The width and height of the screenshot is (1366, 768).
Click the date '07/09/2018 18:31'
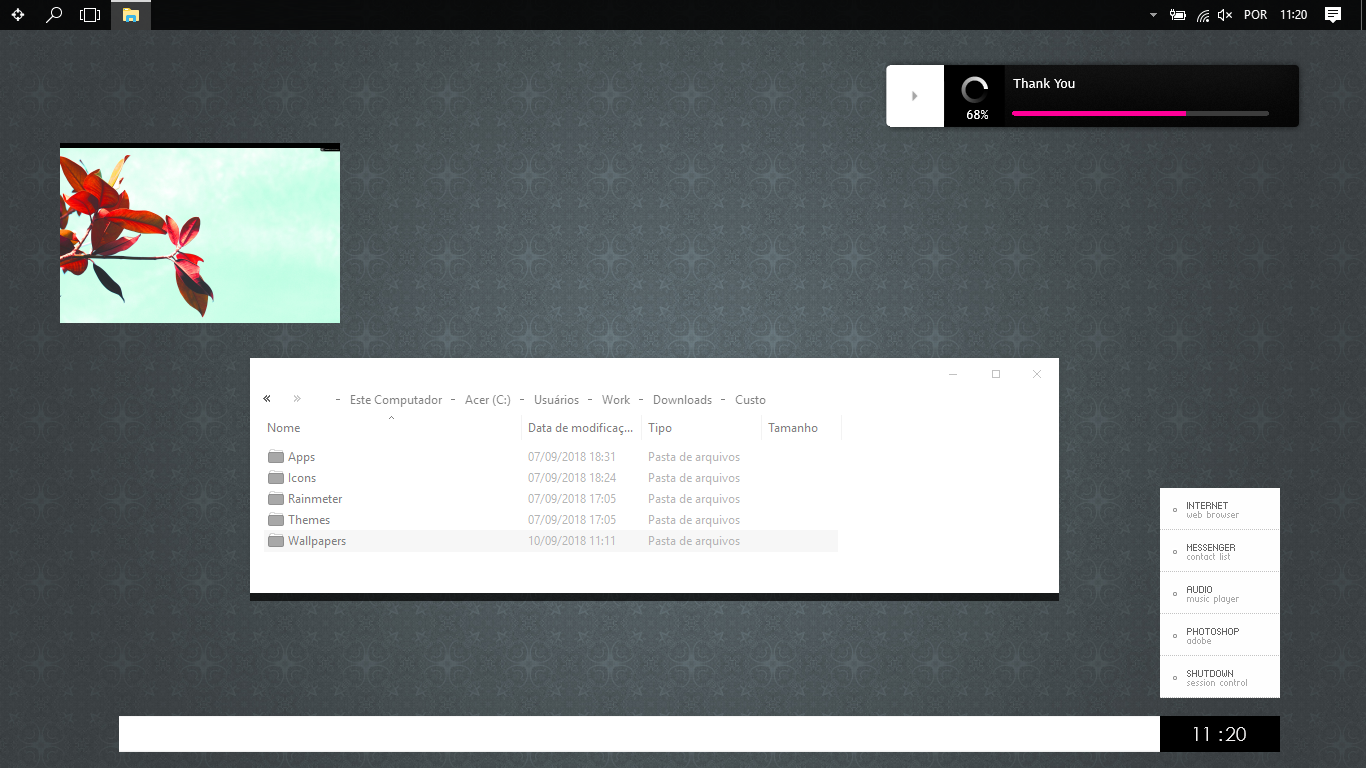[x=572, y=457]
